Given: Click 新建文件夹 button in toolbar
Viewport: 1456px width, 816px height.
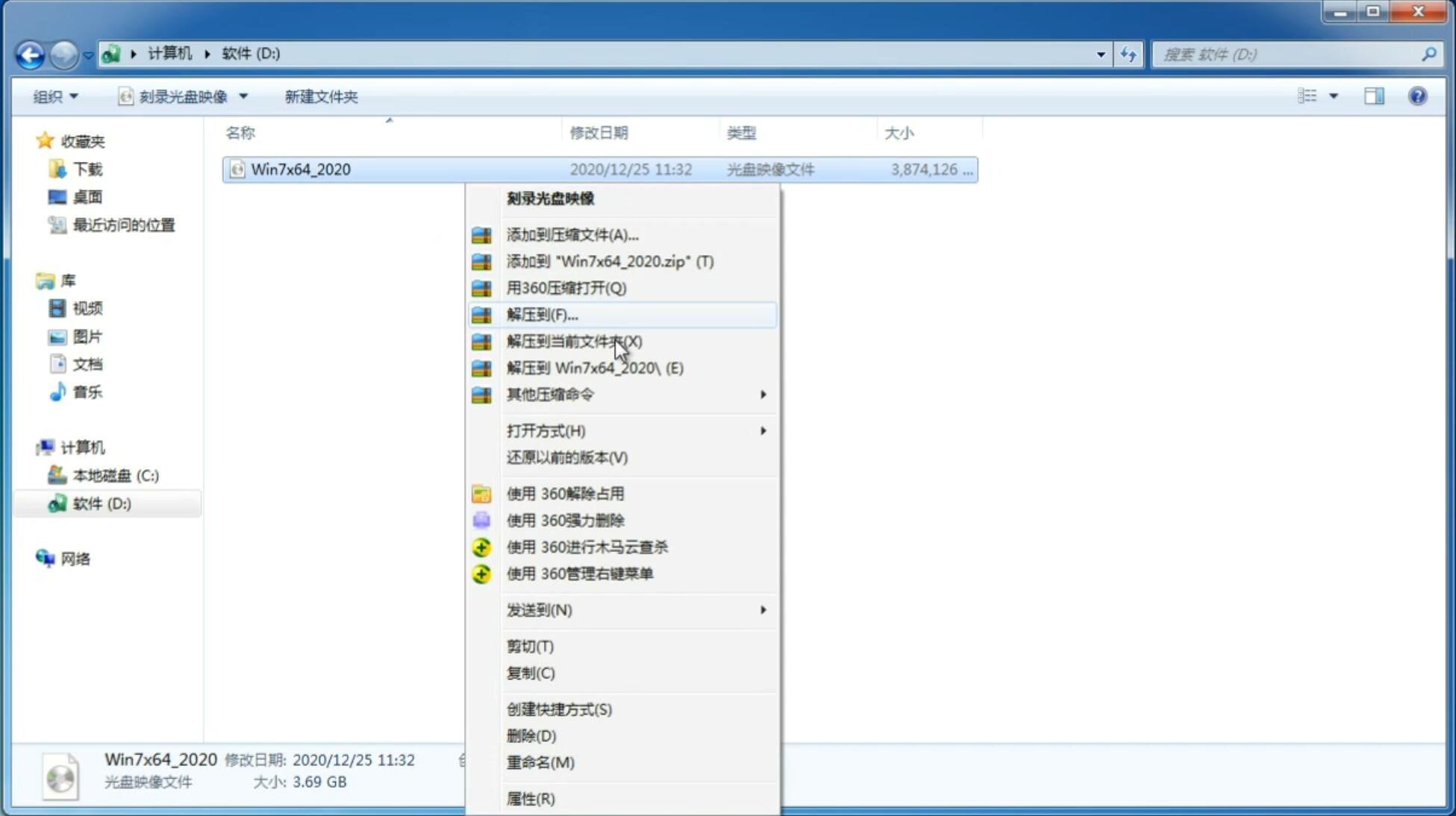Looking at the screenshot, I should [322, 96].
